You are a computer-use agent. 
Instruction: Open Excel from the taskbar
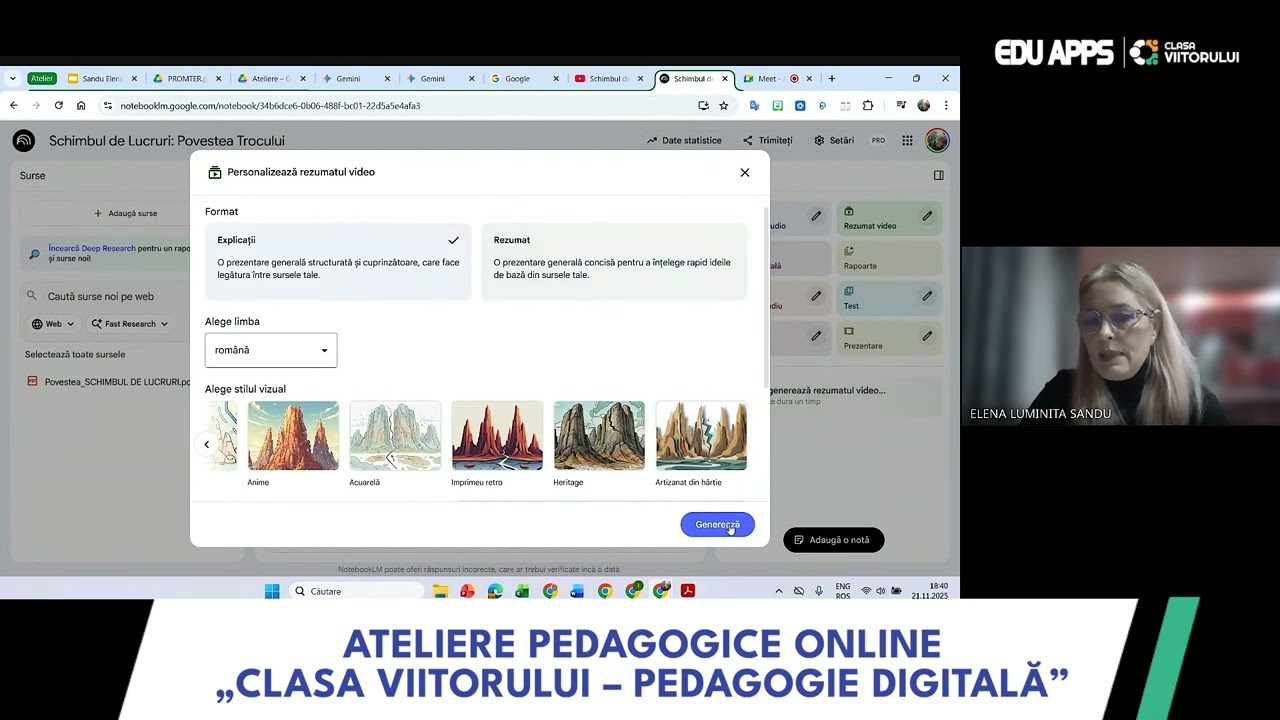[522, 591]
